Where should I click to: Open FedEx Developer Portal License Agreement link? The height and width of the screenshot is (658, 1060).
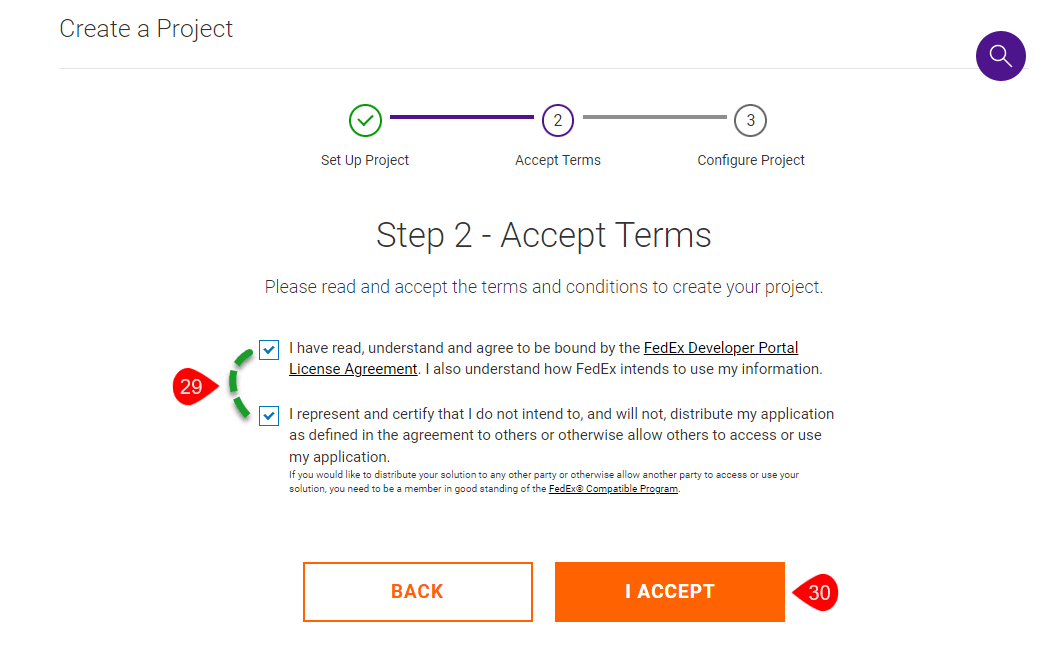(720, 349)
